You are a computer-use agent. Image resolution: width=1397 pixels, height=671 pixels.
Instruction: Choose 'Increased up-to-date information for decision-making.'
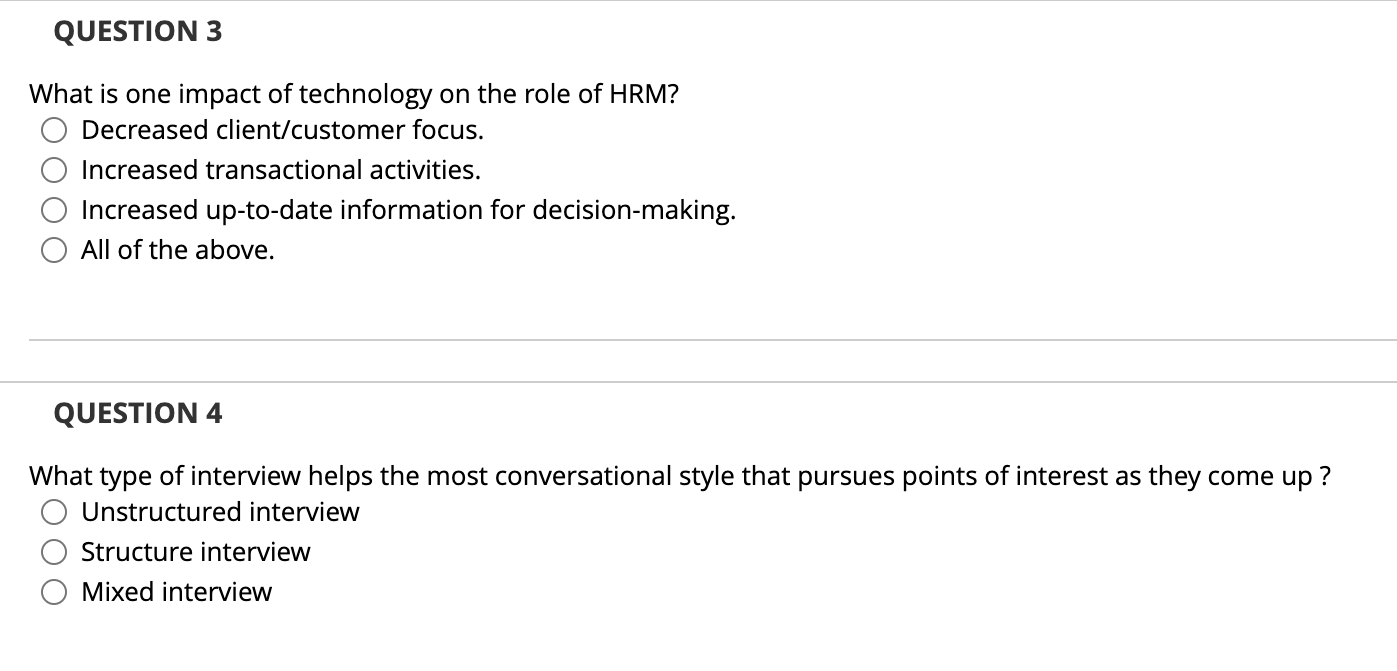coord(52,210)
